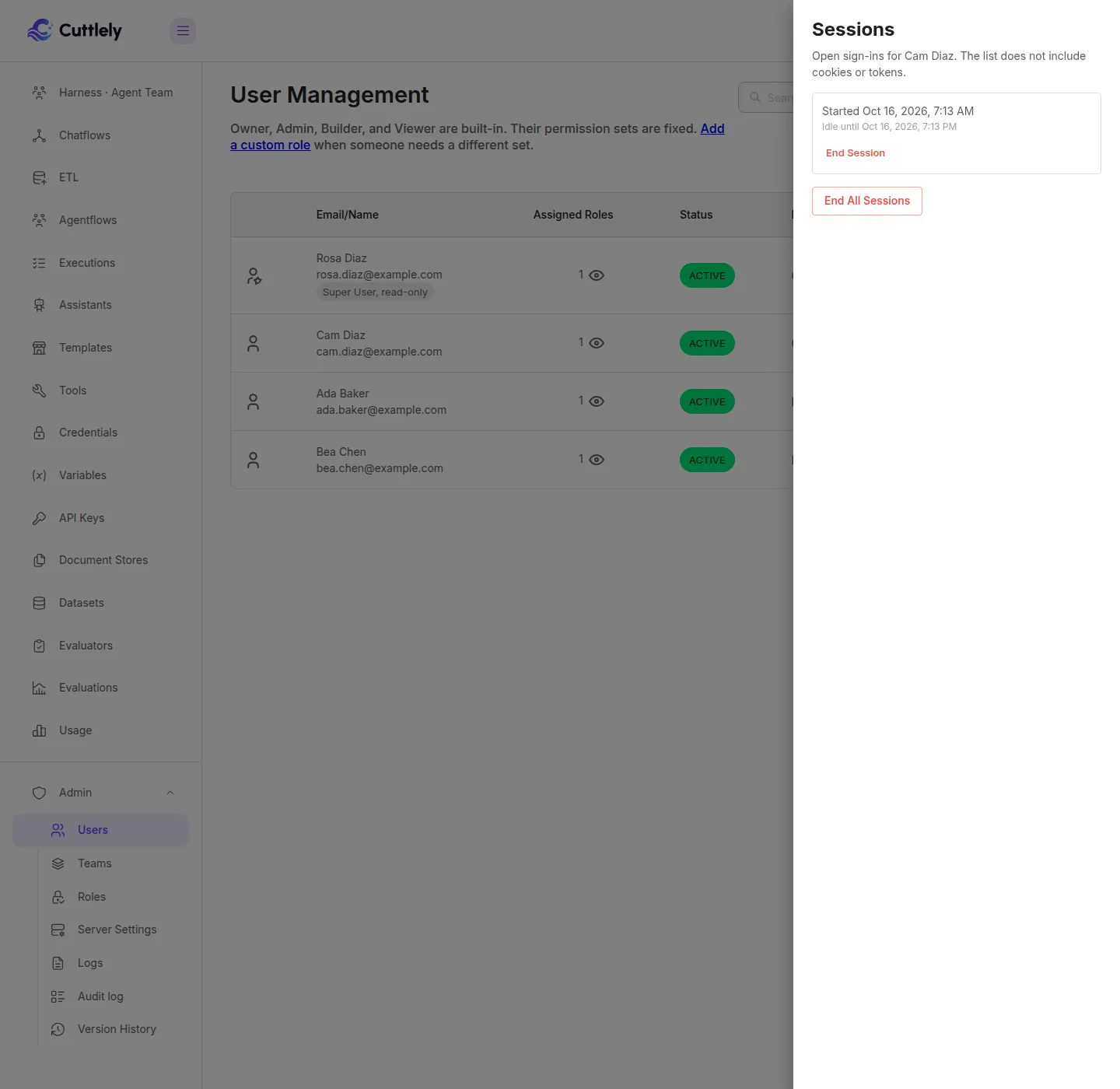
Task: Click the Usage bar chart icon
Action: (x=39, y=730)
